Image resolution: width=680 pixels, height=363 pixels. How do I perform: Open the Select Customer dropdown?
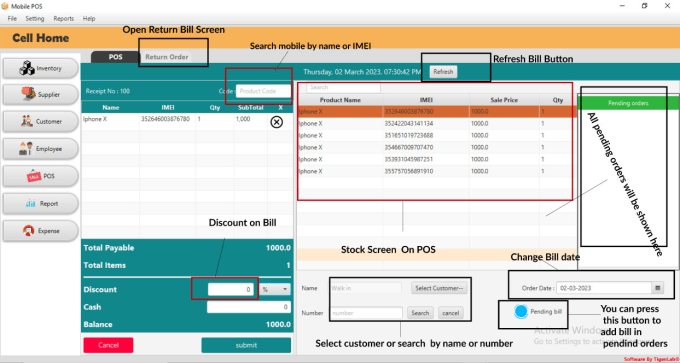tap(439, 288)
